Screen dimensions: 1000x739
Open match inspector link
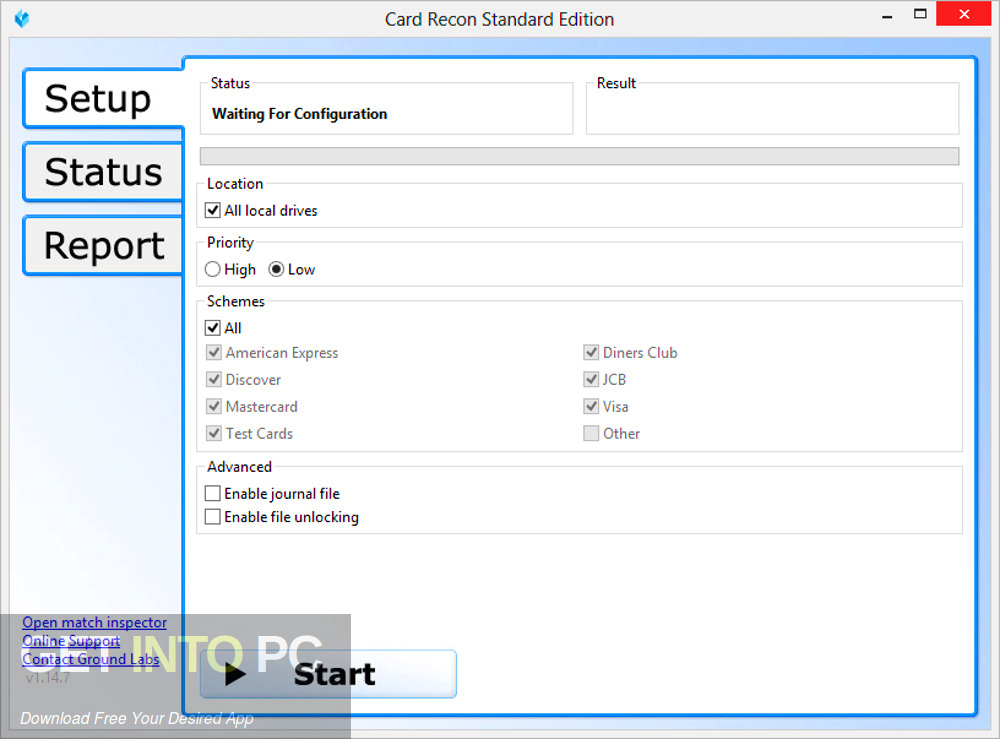(94, 622)
